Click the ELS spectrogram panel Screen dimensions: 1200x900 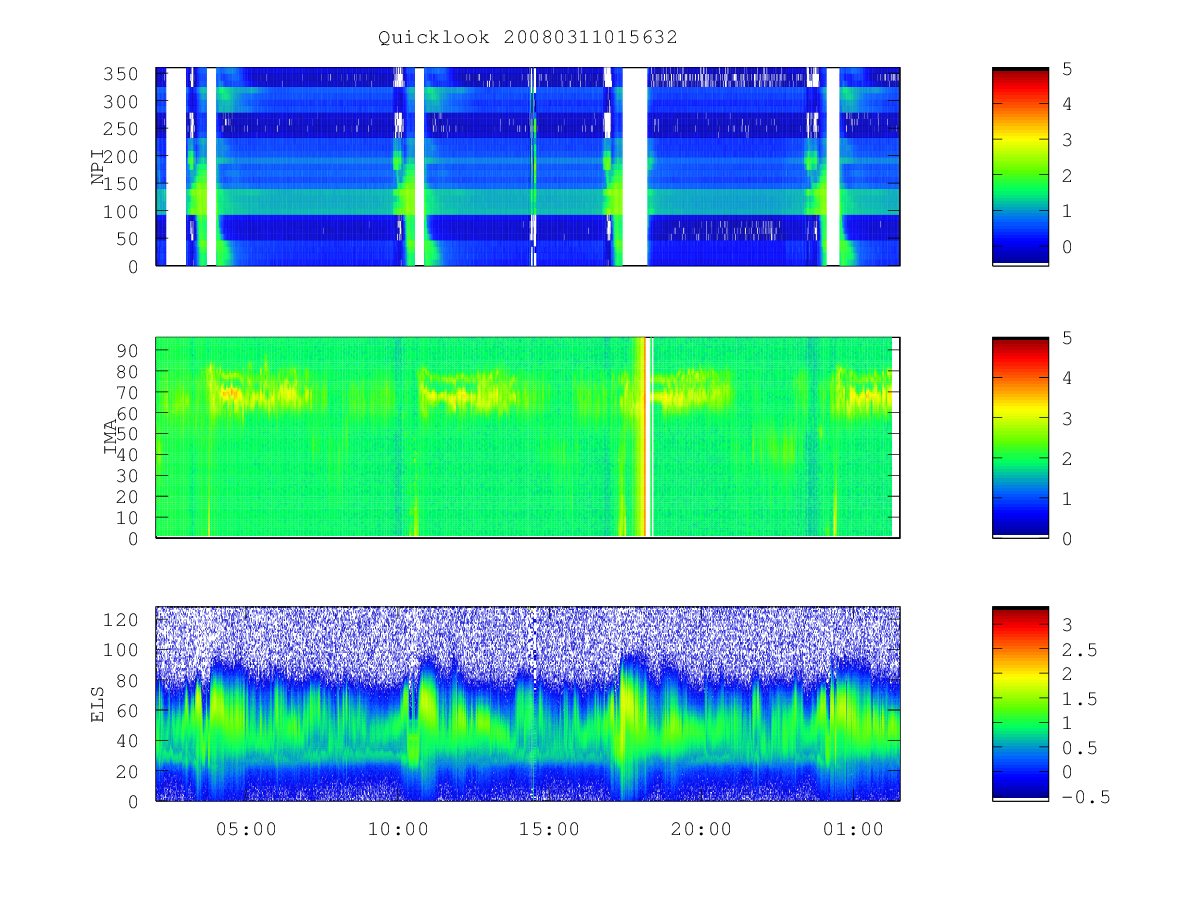528,704
